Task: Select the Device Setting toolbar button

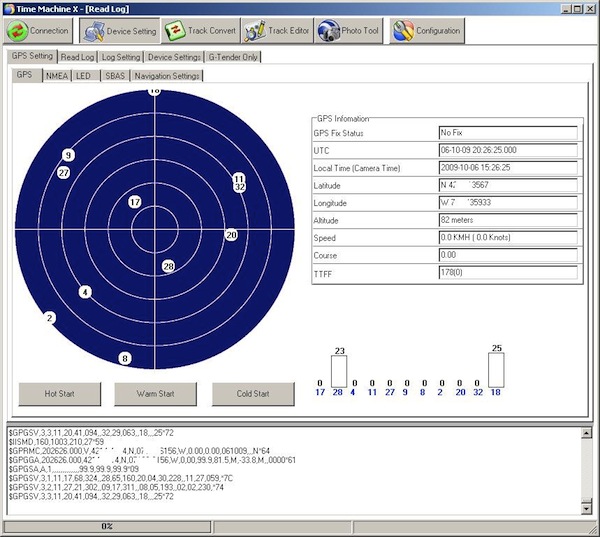Action: [x=120, y=31]
